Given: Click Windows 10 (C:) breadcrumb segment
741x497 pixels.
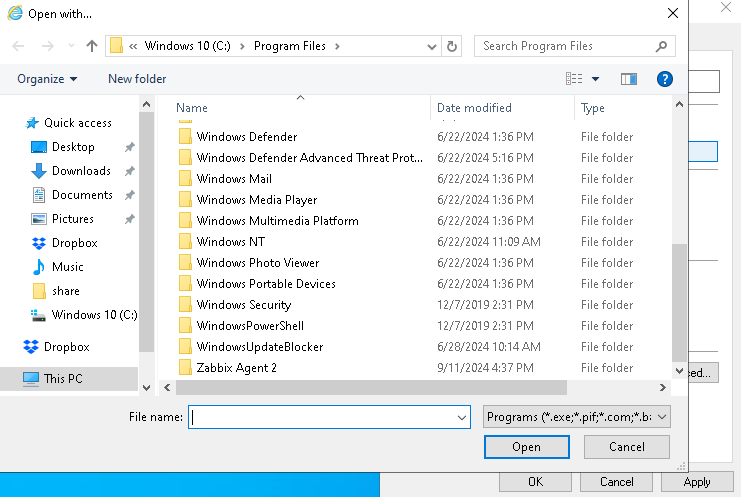Looking at the screenshot, I should [x=187, y=46].
